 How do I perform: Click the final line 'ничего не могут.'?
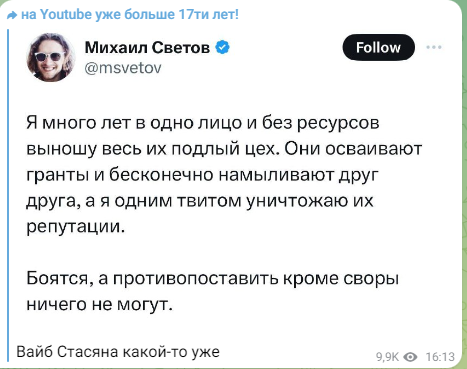[x=100, y=304]
